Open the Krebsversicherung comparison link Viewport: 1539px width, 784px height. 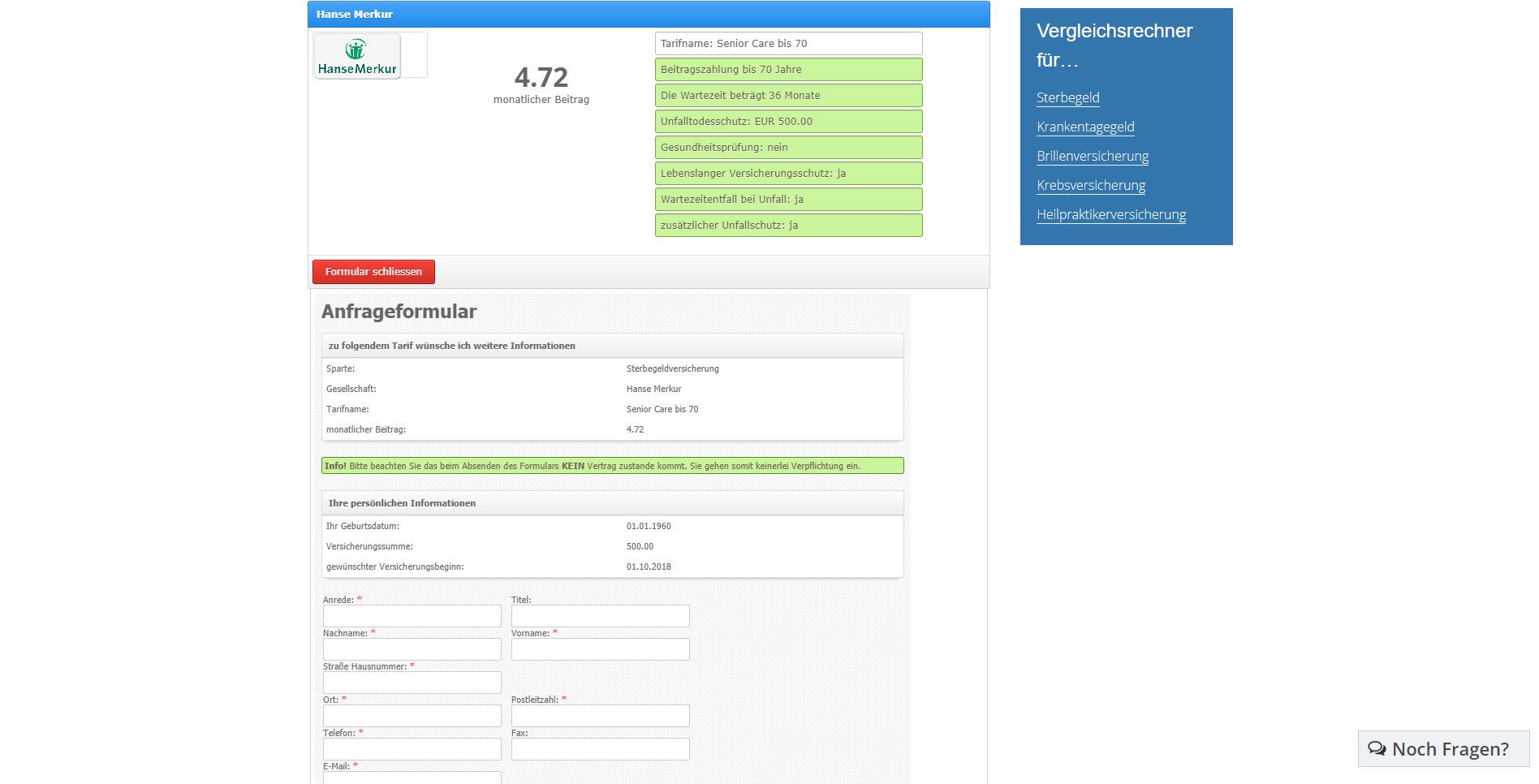(x=1091, y=185)
